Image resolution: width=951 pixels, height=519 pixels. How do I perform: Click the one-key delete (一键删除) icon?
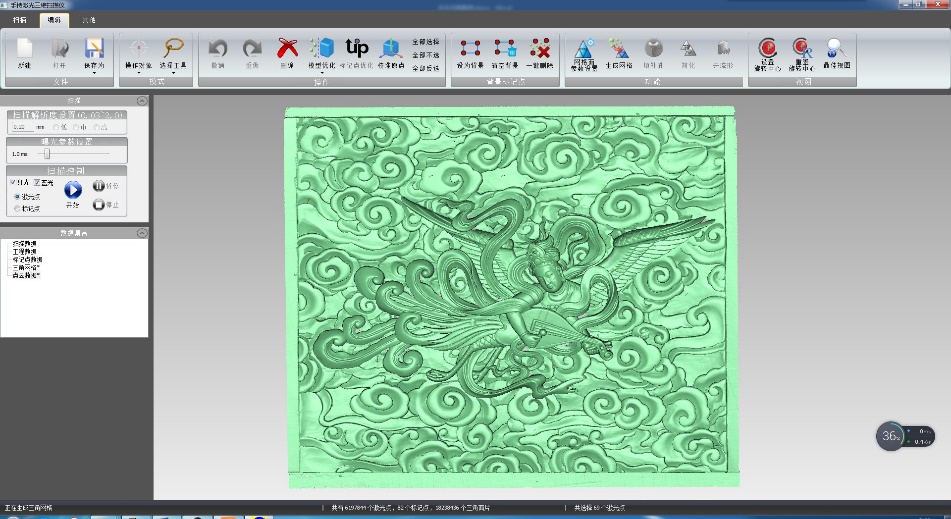click(540, 48)
